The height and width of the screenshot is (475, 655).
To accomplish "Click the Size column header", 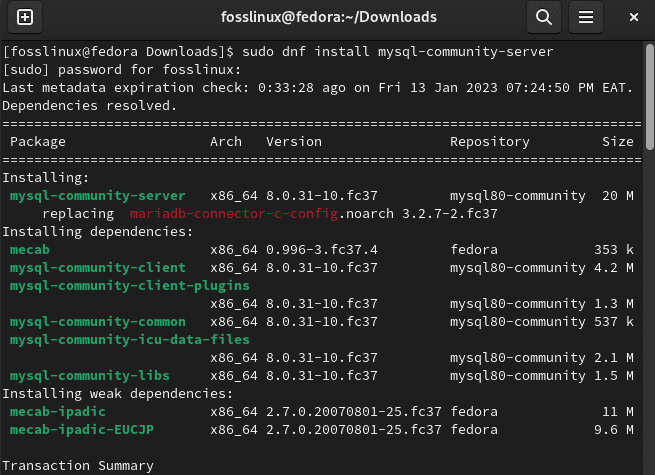I will 618,142.
